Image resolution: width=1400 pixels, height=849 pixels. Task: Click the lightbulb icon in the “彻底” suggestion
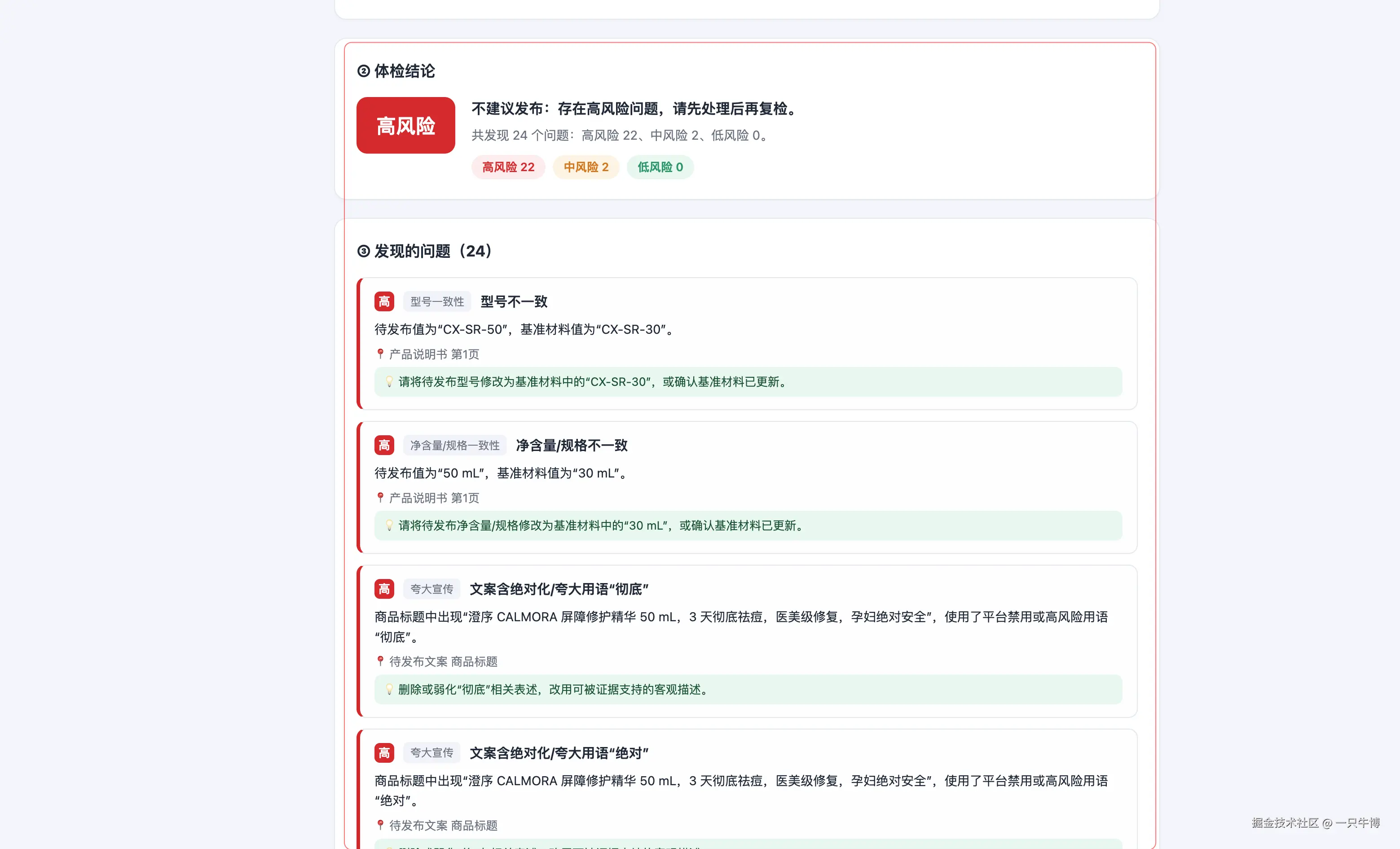click(389, 690)
